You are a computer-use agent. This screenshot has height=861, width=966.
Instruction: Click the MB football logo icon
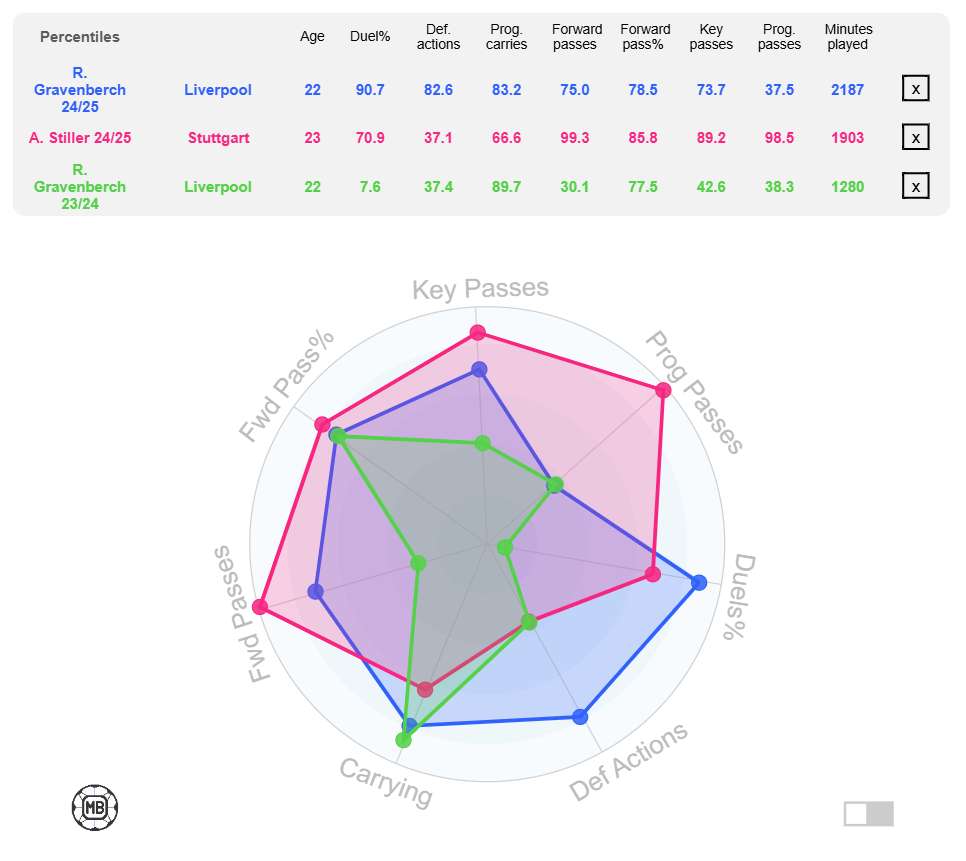(95, 807)
